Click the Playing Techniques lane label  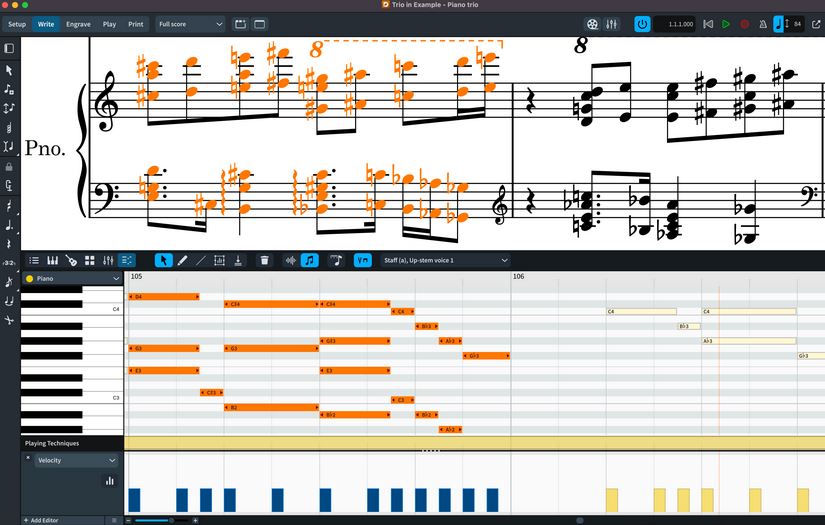click(x=52, y=443)
